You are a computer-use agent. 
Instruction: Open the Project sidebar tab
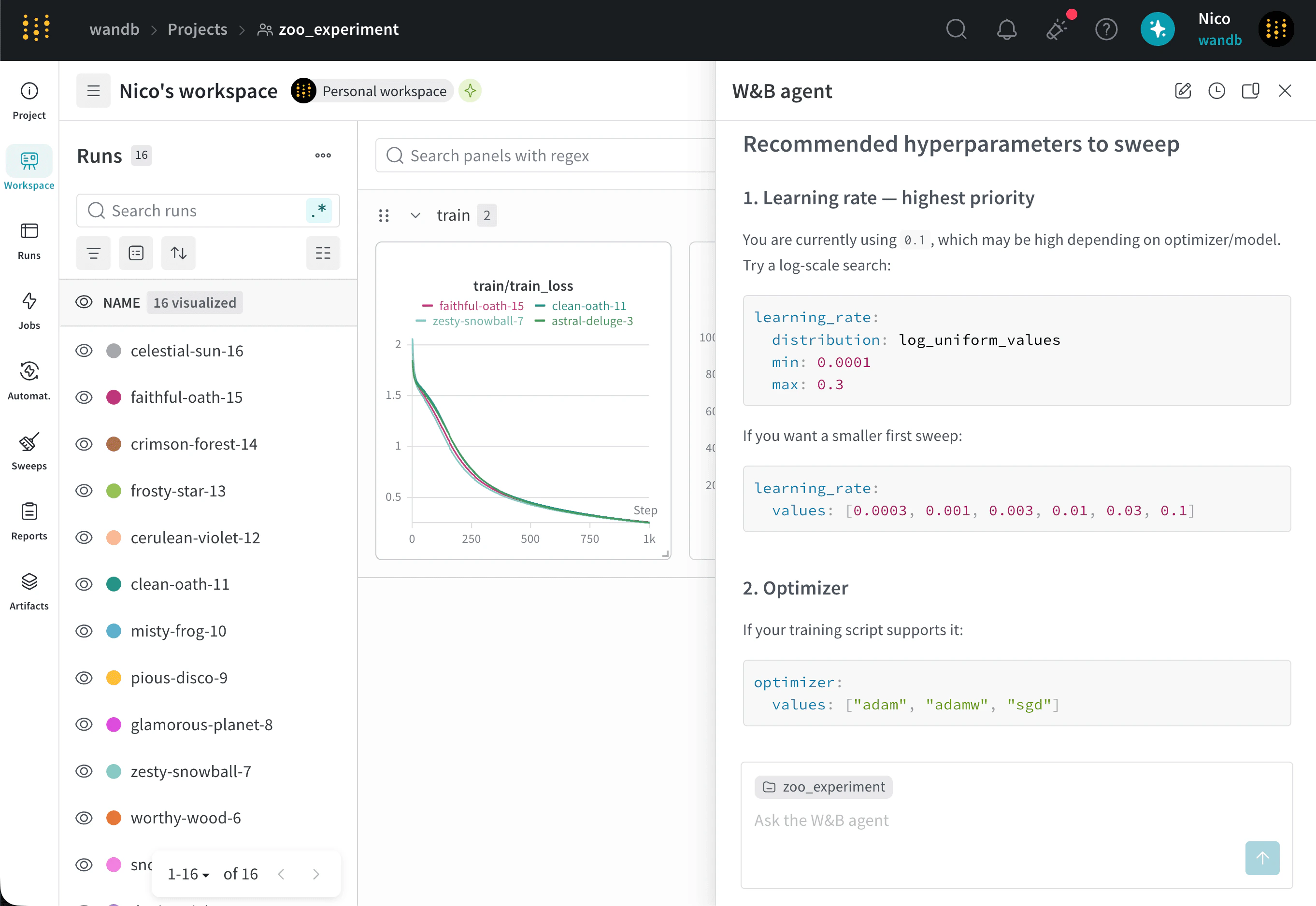29,101
